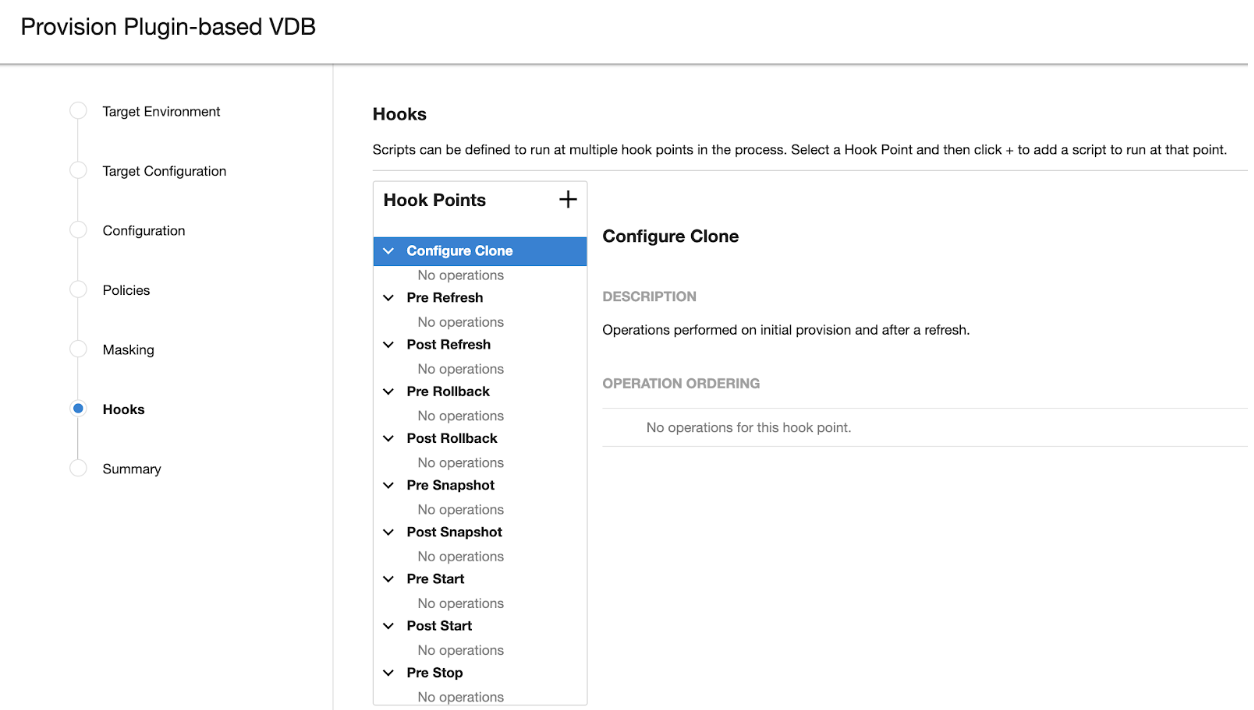Click the plus icon to add hook script
1254x710 pixels.
coord(567,200)
